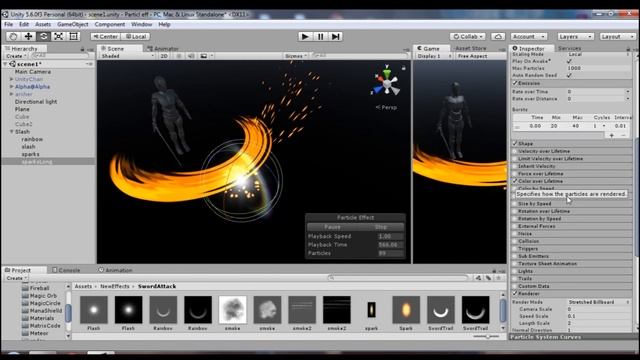Click the Step frame button
Screen dimensions: 640x360
336,36
